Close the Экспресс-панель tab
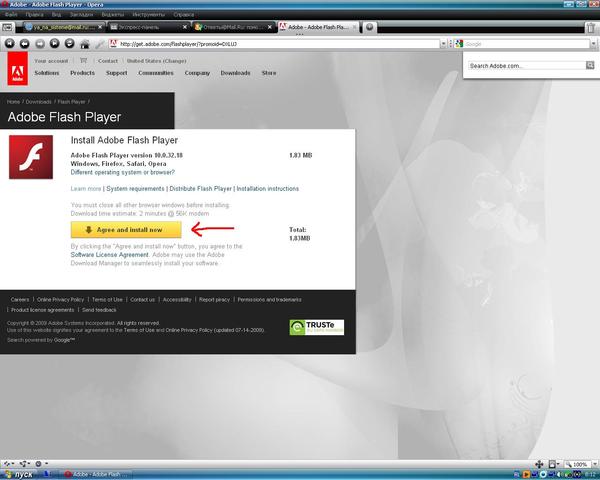This screenshot has height=480, width=600. click(x=184, y=27)
